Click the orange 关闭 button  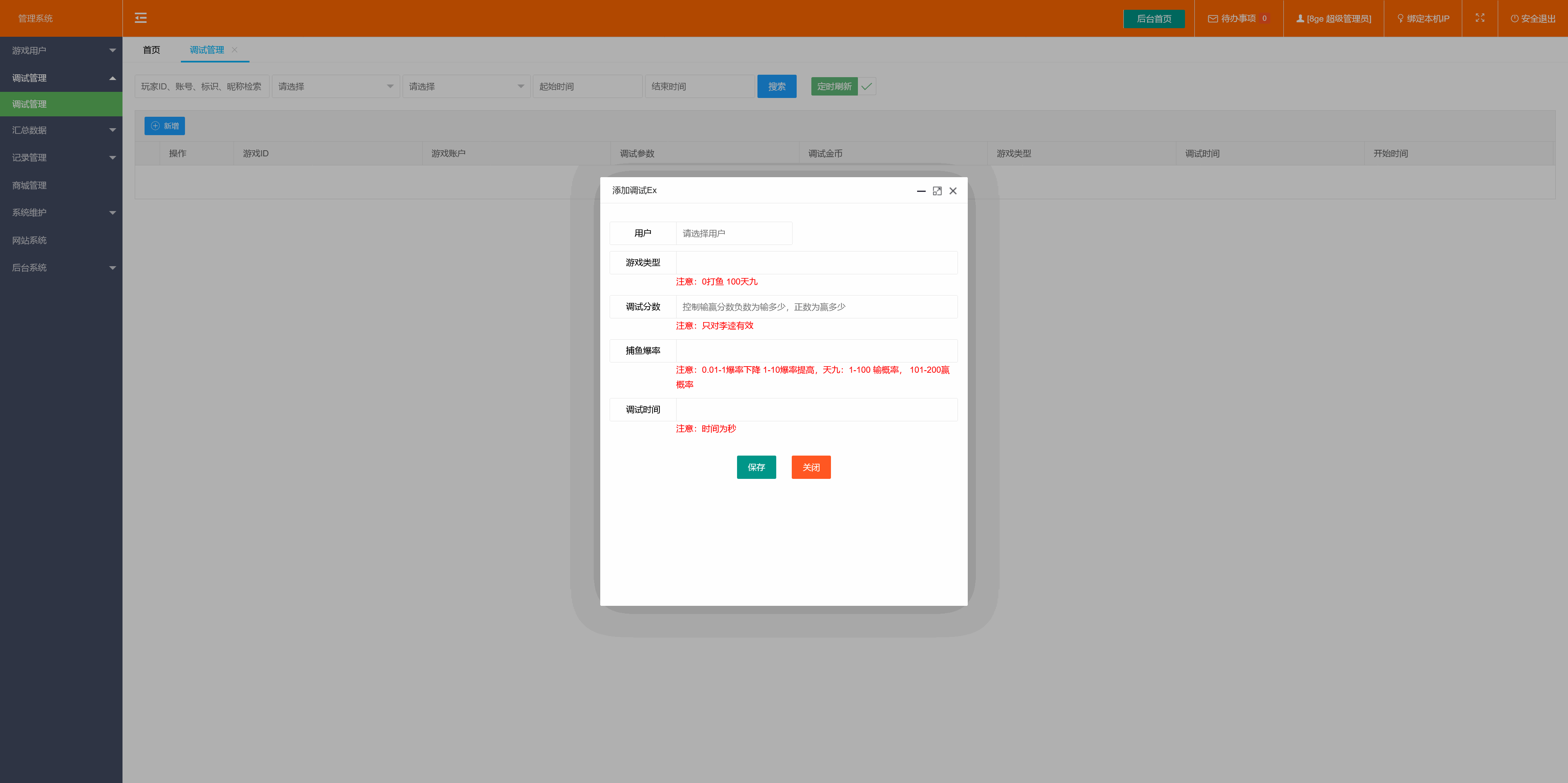click(x=811, y=467)
